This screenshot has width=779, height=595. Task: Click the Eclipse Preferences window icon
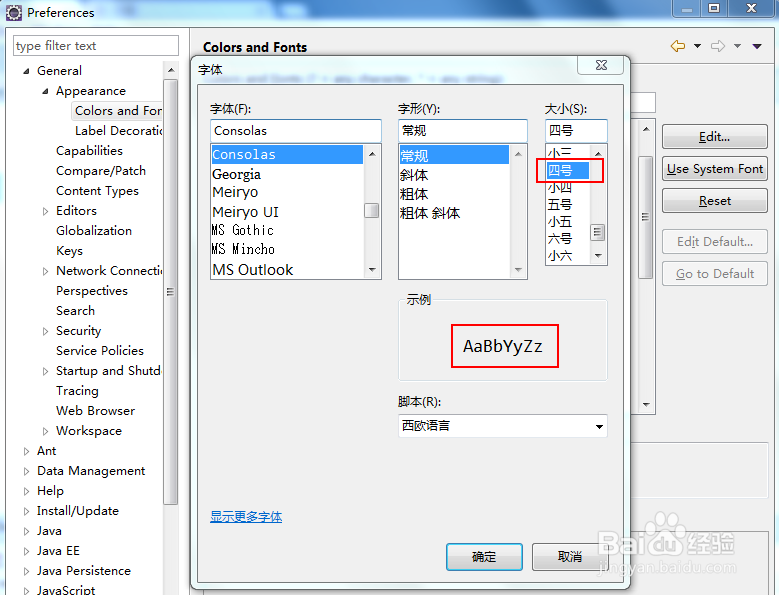click(x=13, y=12)
